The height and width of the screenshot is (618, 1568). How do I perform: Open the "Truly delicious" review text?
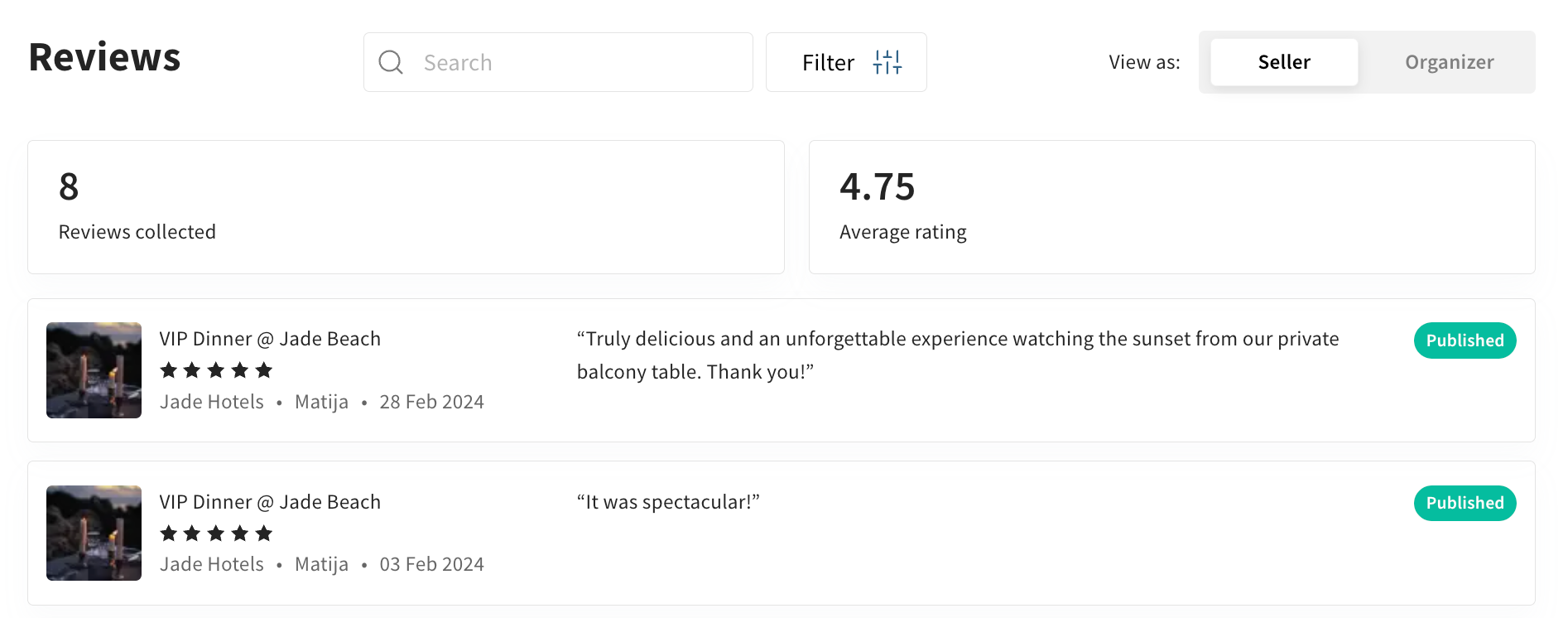(957, 355)
